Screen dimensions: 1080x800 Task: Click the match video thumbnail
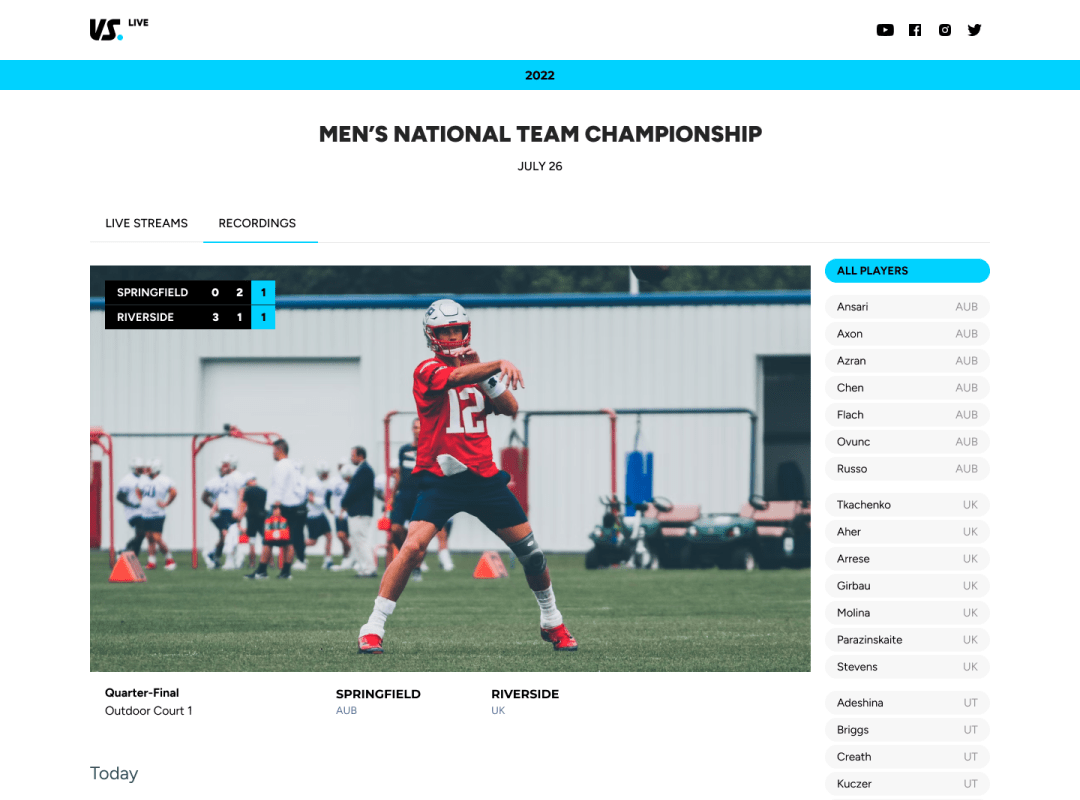coord(450,469)
